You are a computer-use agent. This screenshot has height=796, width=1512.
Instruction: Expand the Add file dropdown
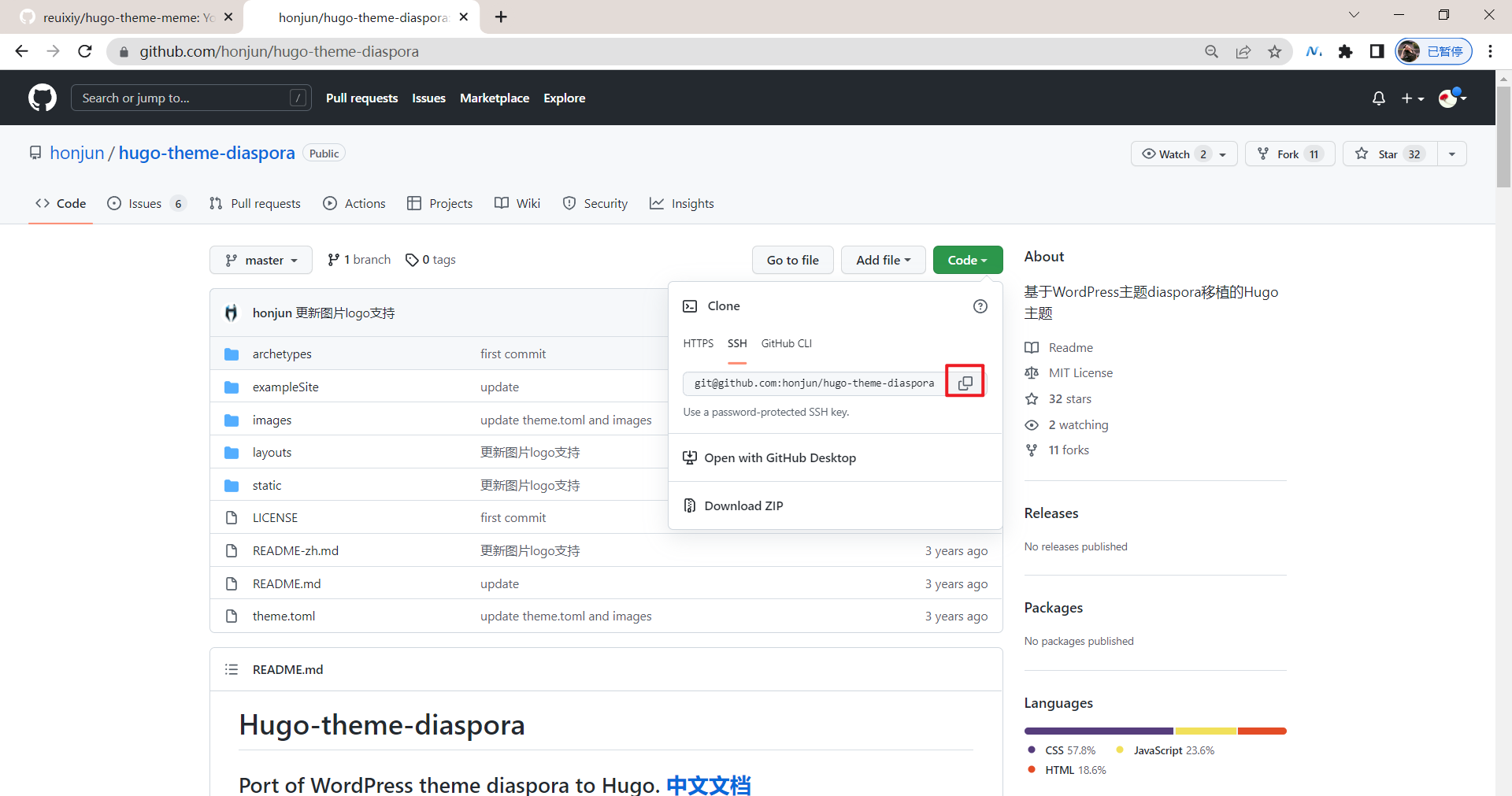point(883,260)
